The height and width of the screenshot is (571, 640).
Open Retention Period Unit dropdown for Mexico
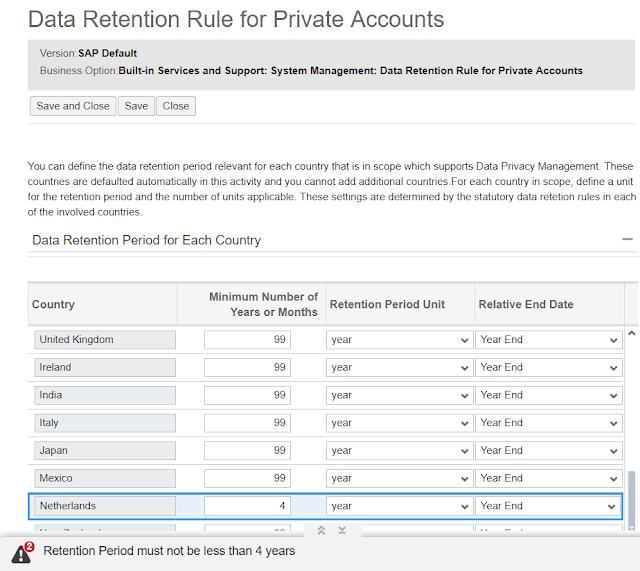pos(399,478)
